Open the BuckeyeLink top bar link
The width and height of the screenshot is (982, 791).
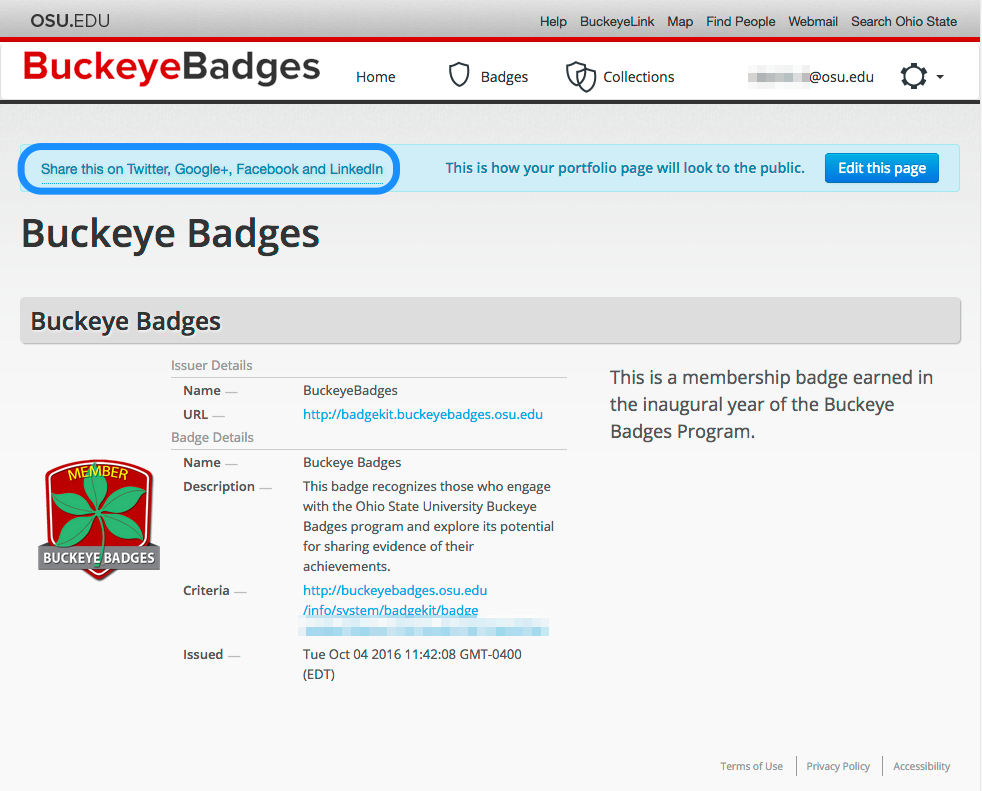[617, 21]
